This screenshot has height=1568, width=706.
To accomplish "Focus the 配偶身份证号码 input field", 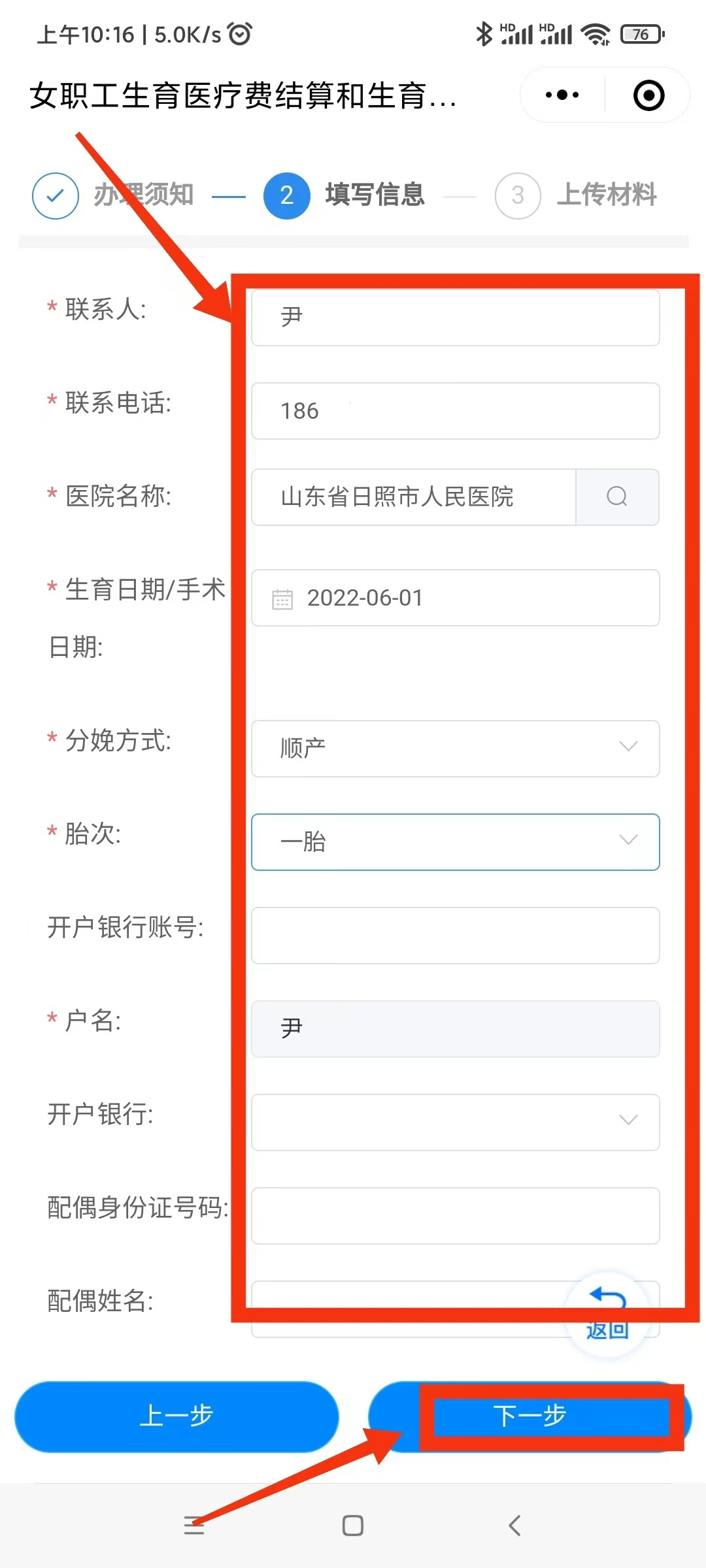I will pyautogui.click(x=456, y=1216).
